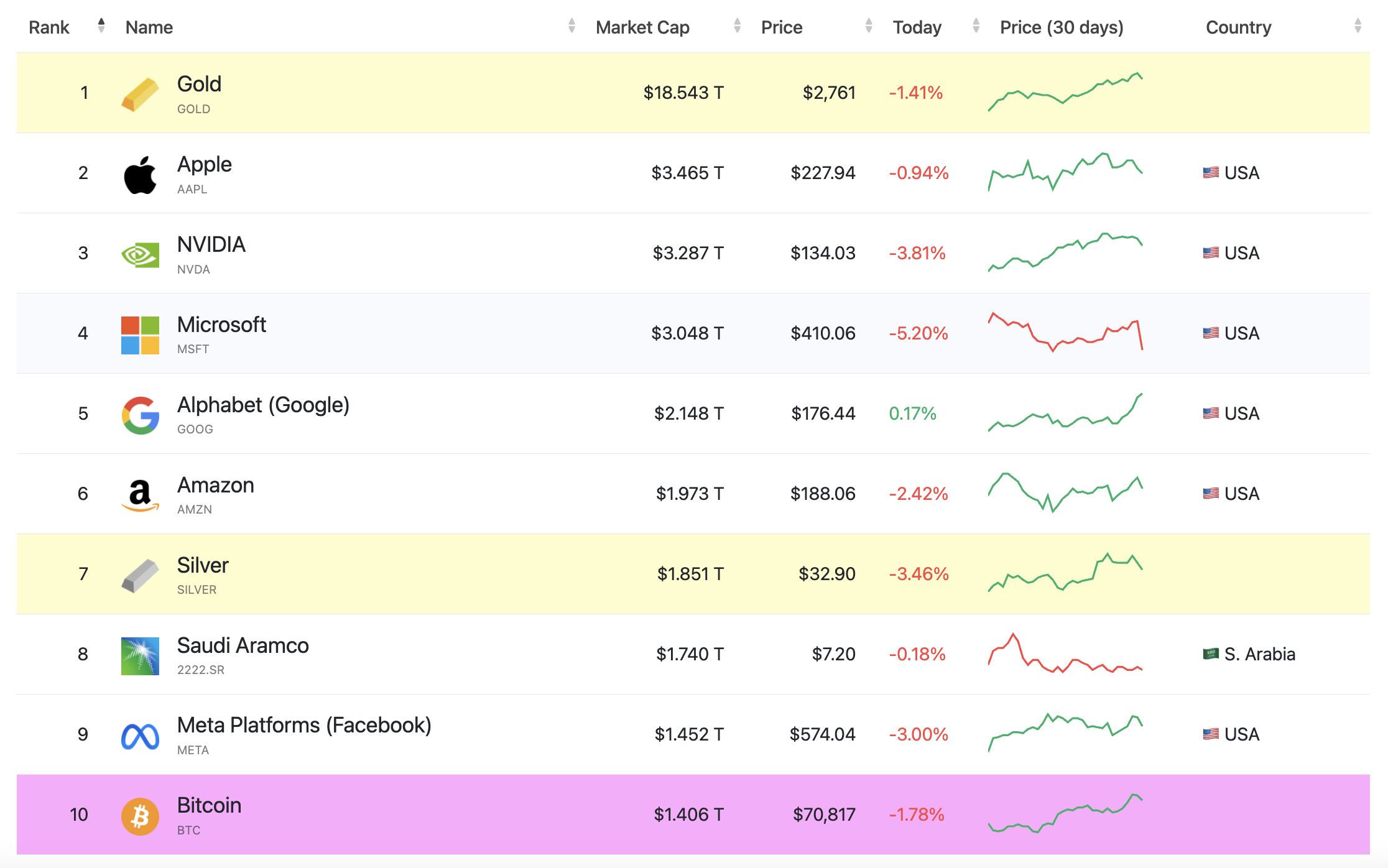Click the Name column header

coord(149,27)
